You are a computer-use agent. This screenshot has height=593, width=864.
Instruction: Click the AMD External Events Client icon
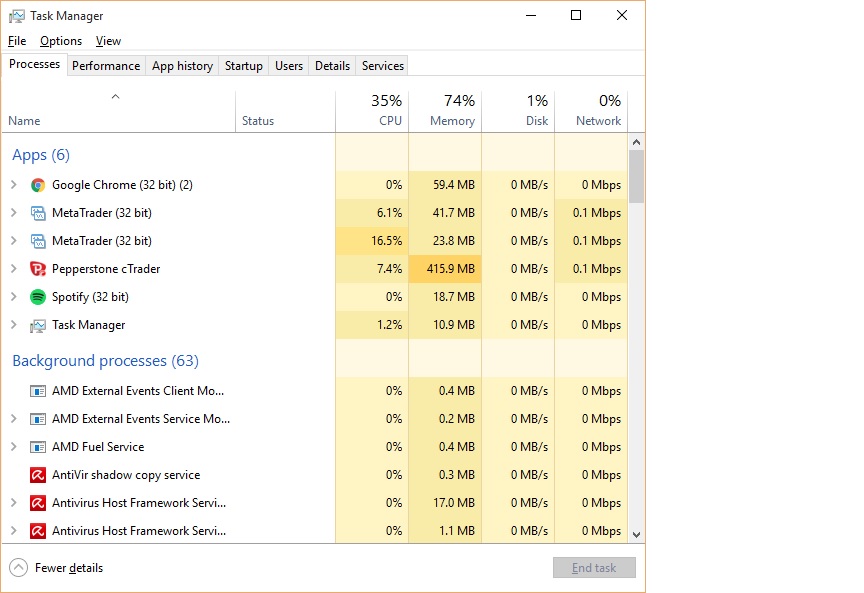point(37,391)
